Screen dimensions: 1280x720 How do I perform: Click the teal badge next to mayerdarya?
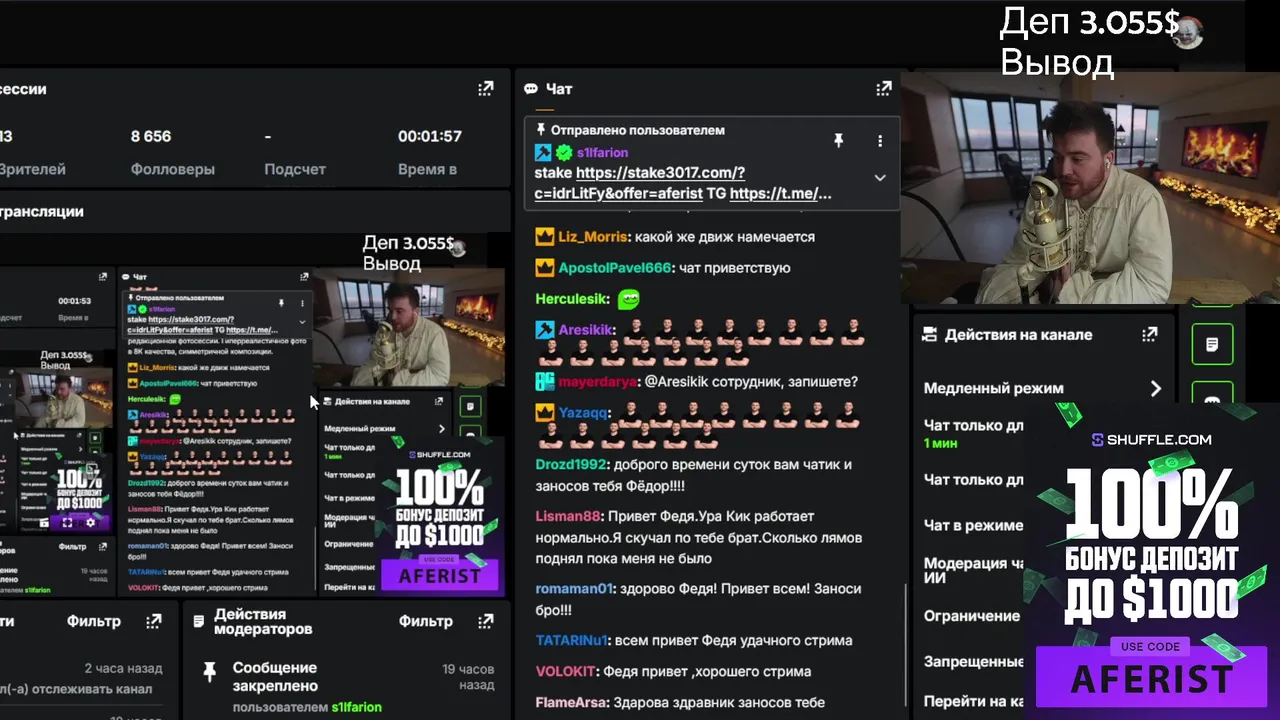tap(544, 381)
